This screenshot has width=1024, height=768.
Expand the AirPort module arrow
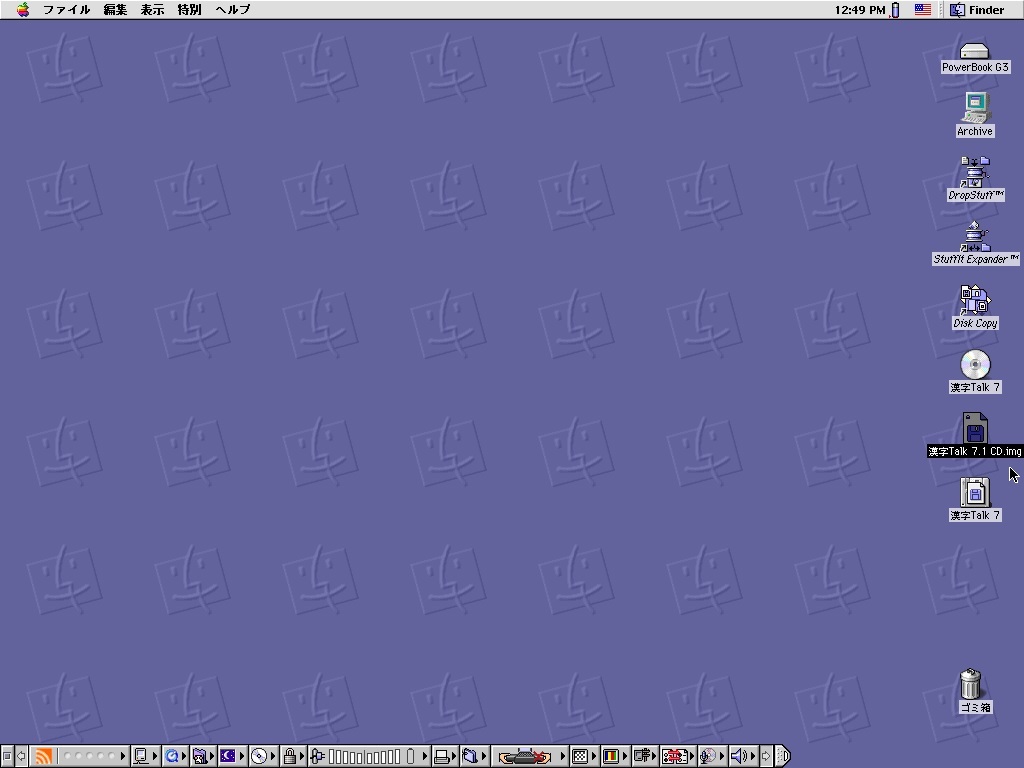pyautogui.click(x=123, y=756)
